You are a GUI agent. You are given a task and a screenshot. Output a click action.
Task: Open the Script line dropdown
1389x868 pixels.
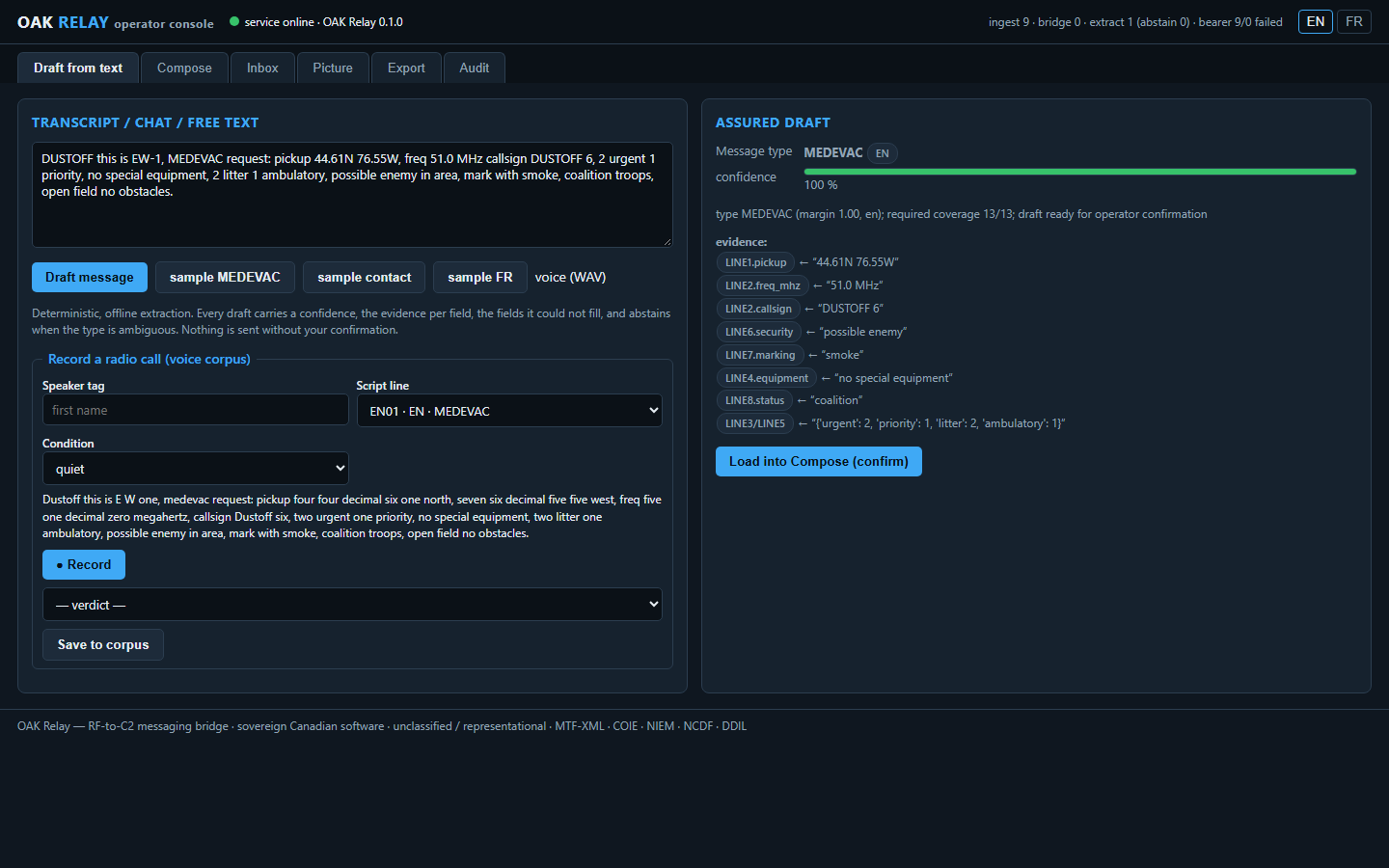[509, 410]
